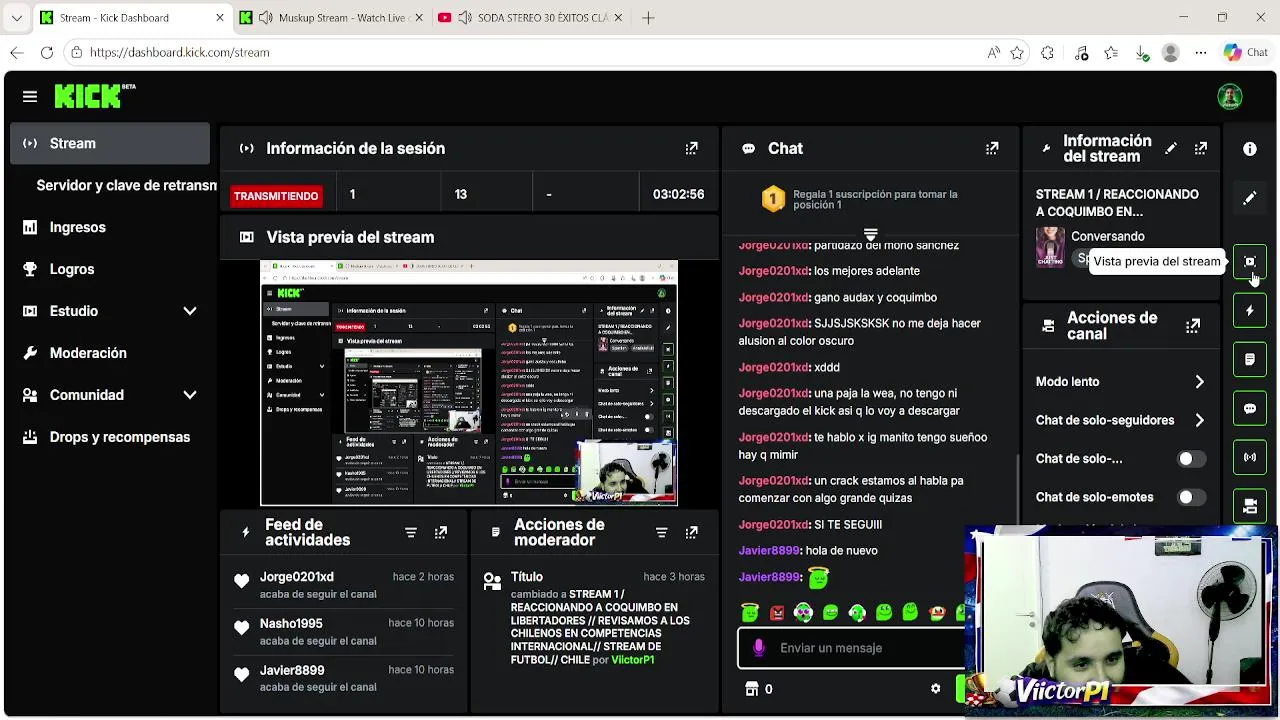Filter the Feed de actividades list
This screenshot has width=1280, height=720.
tap(411, 533)
